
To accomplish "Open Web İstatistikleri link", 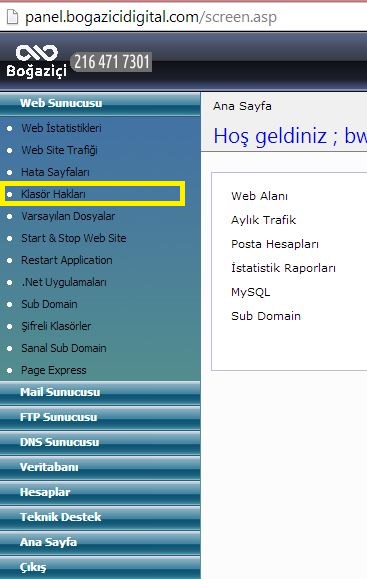I will click(61, 128).
